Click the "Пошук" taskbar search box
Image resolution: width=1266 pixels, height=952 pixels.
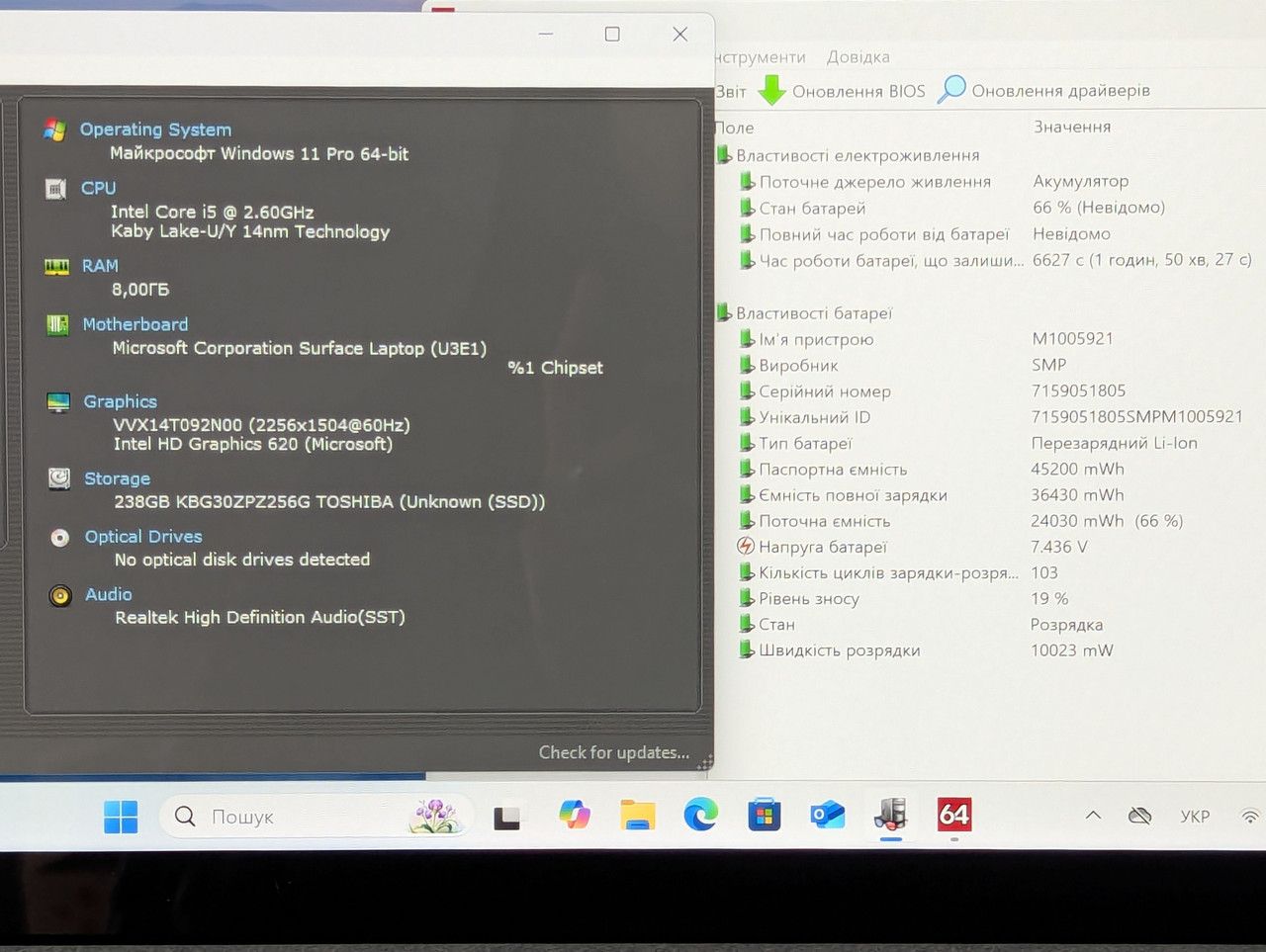click(x=316, y=817)
